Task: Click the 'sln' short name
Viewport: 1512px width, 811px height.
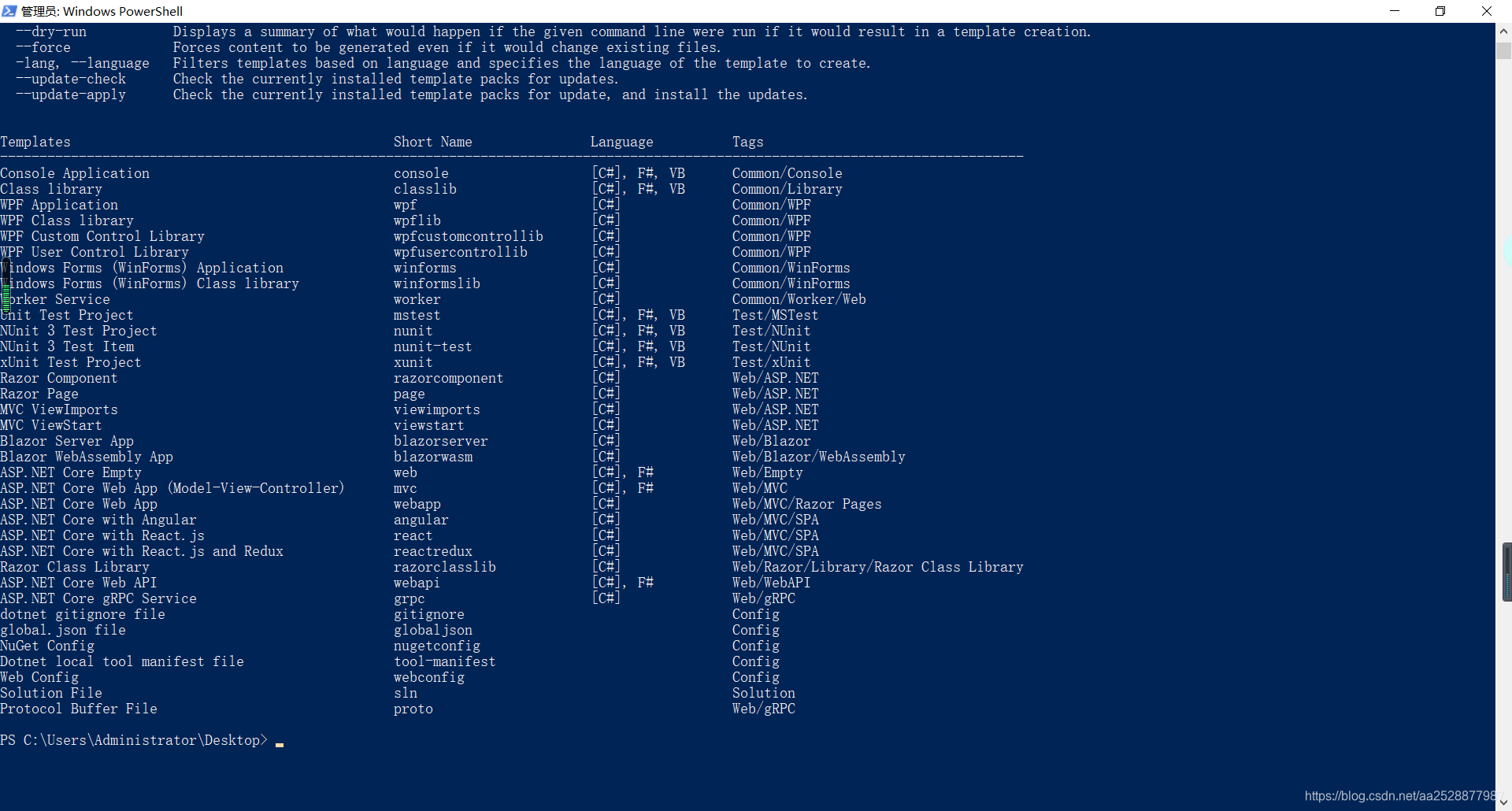Action: click(406, 693)
